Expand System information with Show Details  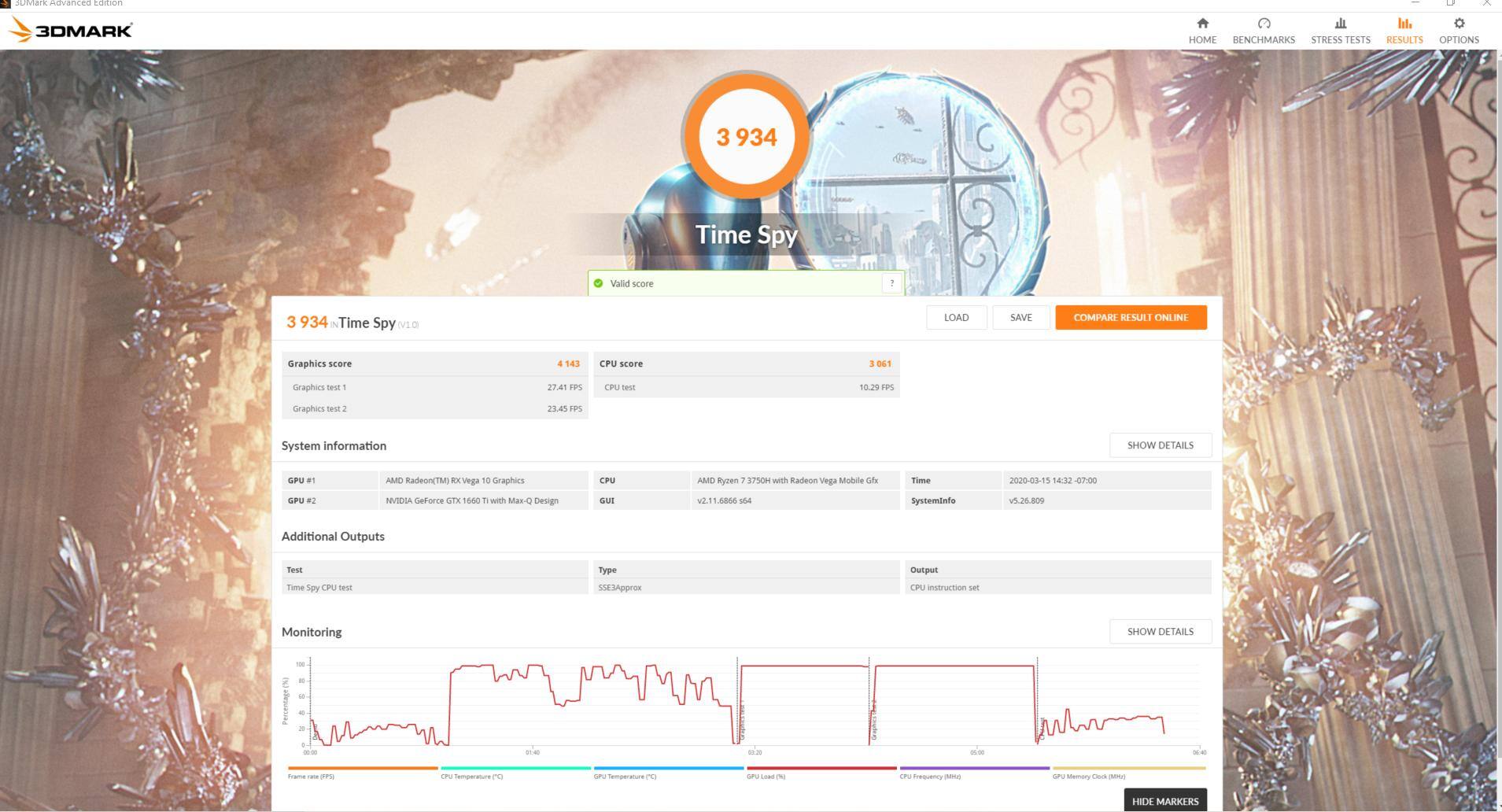click(1160, 445)
